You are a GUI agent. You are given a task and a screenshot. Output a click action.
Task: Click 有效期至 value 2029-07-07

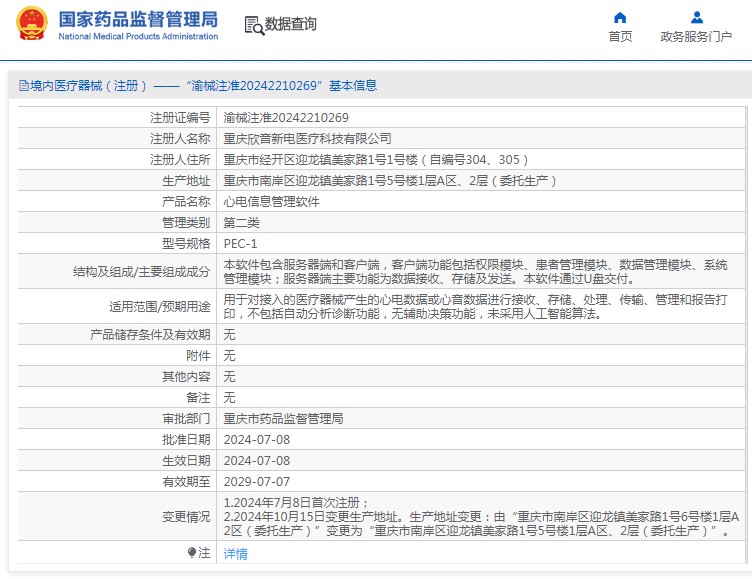[257, 482]
